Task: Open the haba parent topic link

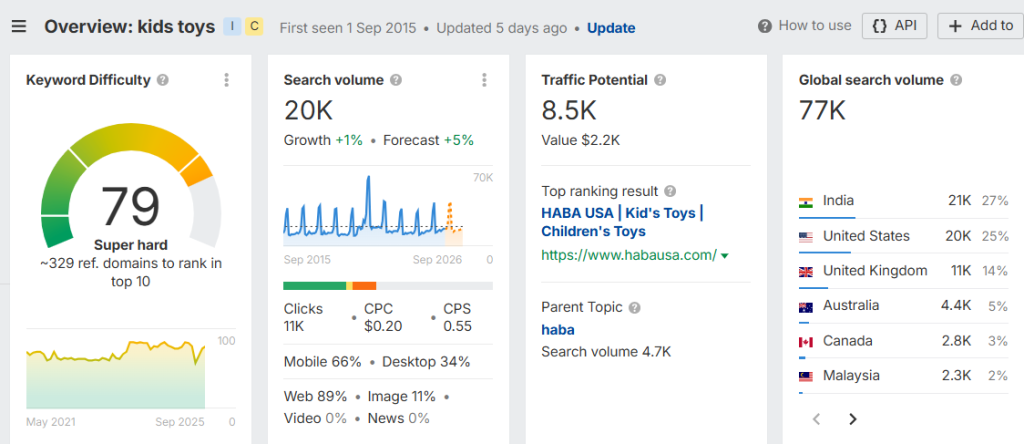Action: [558, 329]
